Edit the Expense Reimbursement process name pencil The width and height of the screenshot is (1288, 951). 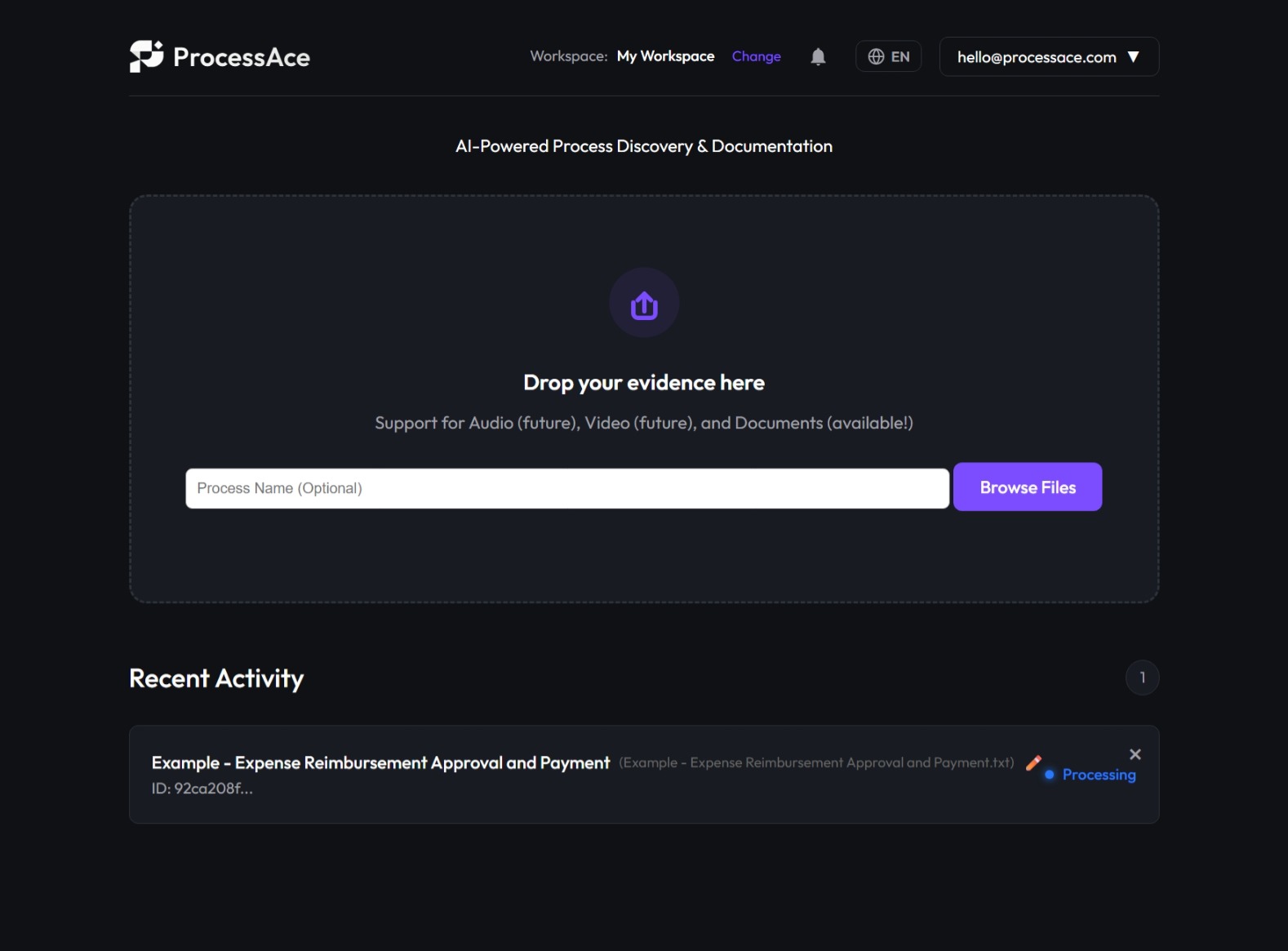pos(1033,762)
